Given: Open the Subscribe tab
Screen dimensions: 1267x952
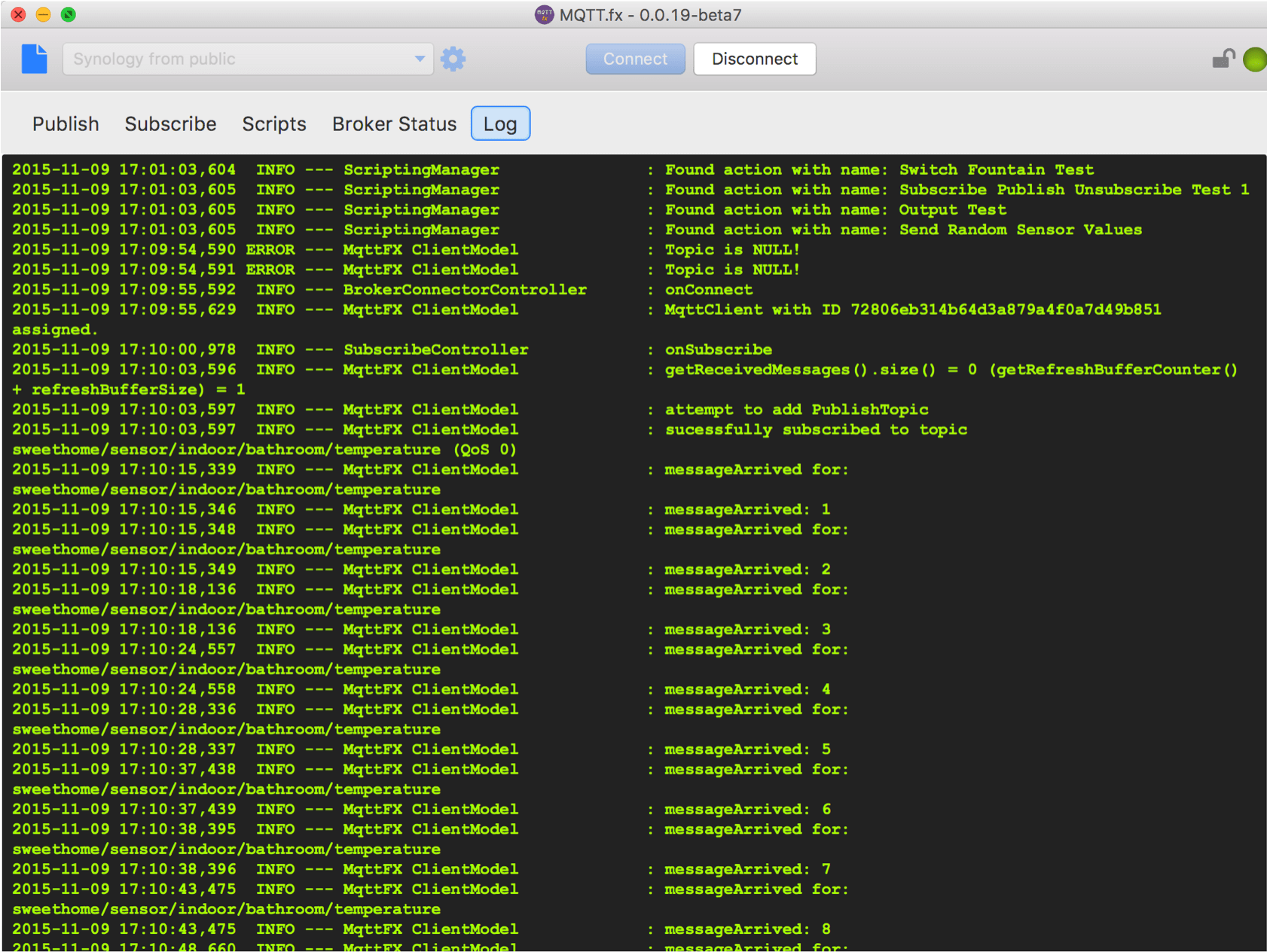Looking at the screenshot, I should coord(170,124).
